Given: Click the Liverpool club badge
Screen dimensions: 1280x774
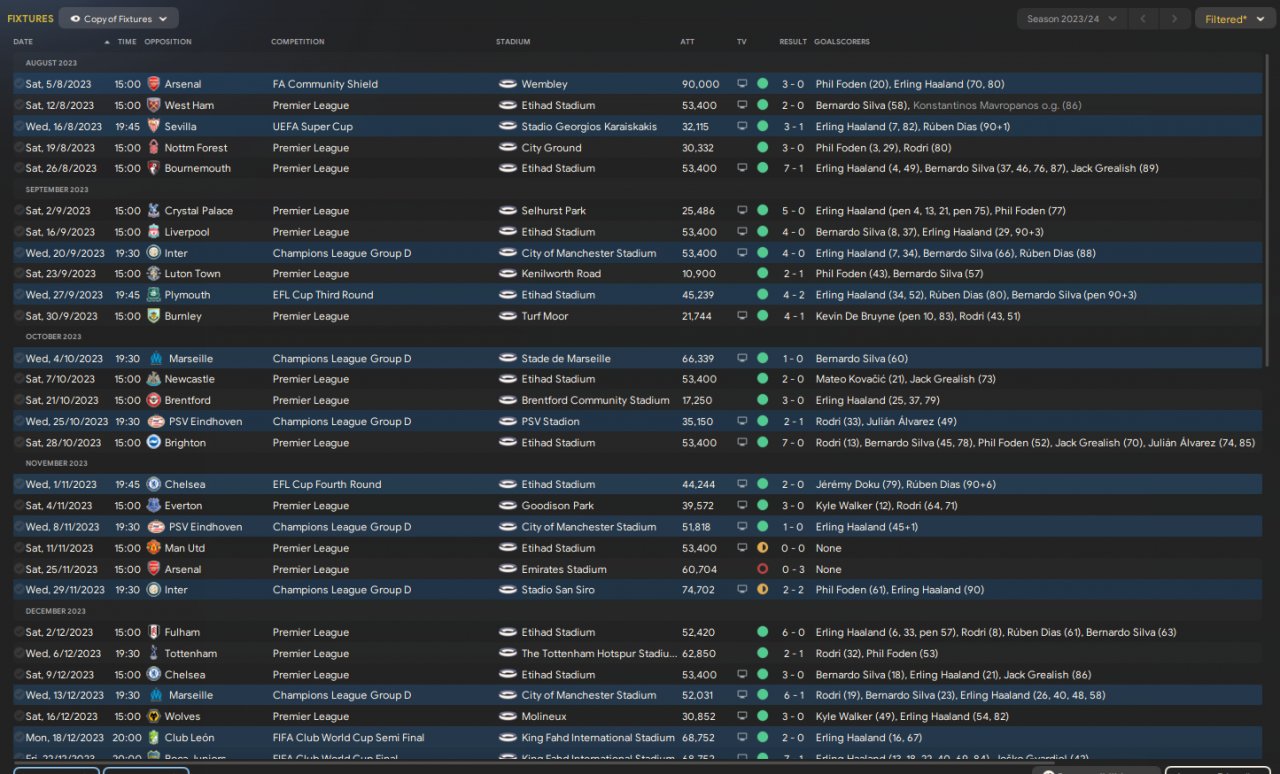Looking at the screenshot, I should [x=153, y=232].
